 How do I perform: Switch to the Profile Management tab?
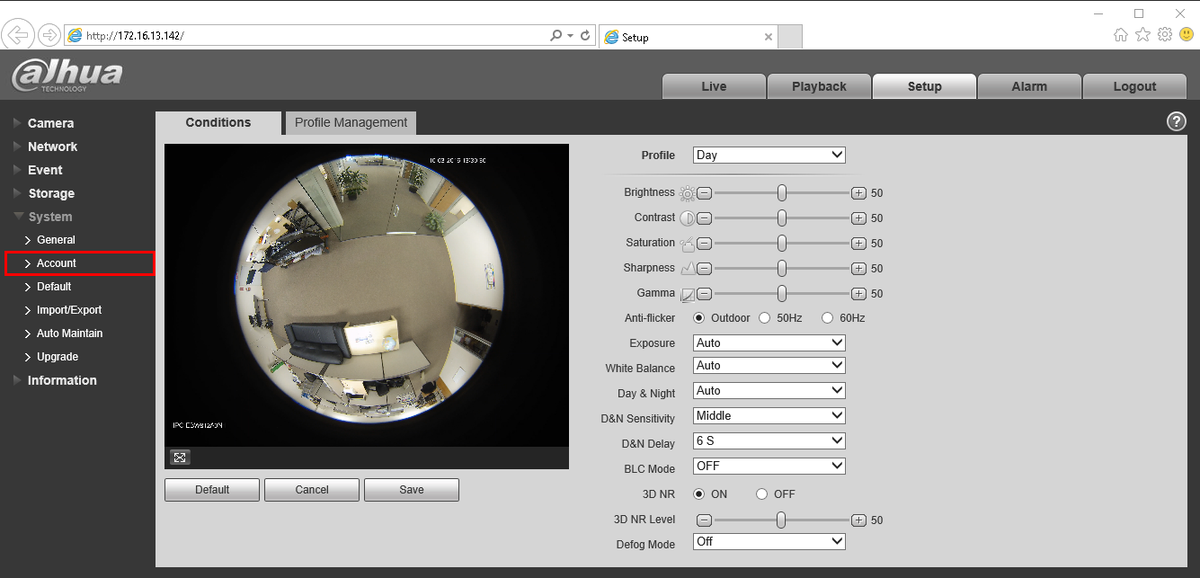(350, 122)
